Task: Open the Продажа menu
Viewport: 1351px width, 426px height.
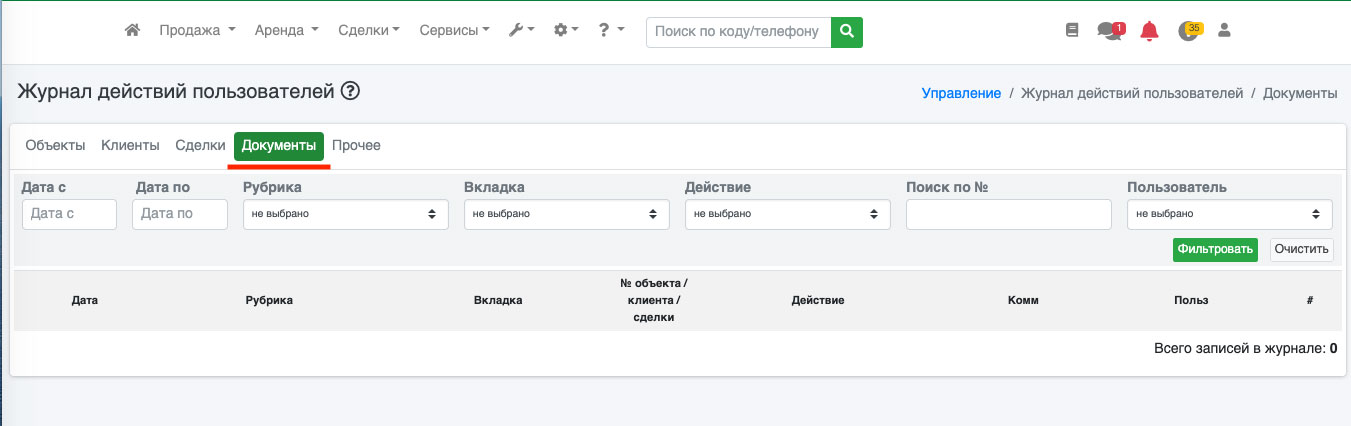Action: tap(197, 31)
